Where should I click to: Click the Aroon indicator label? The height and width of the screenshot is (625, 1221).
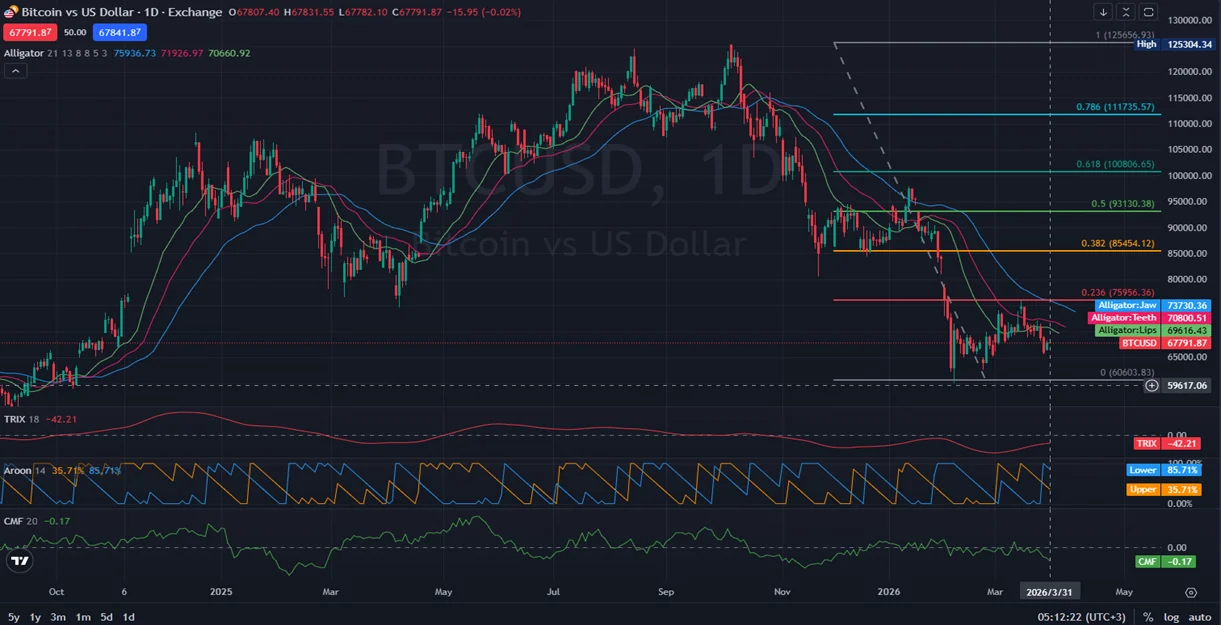point(16,469)
